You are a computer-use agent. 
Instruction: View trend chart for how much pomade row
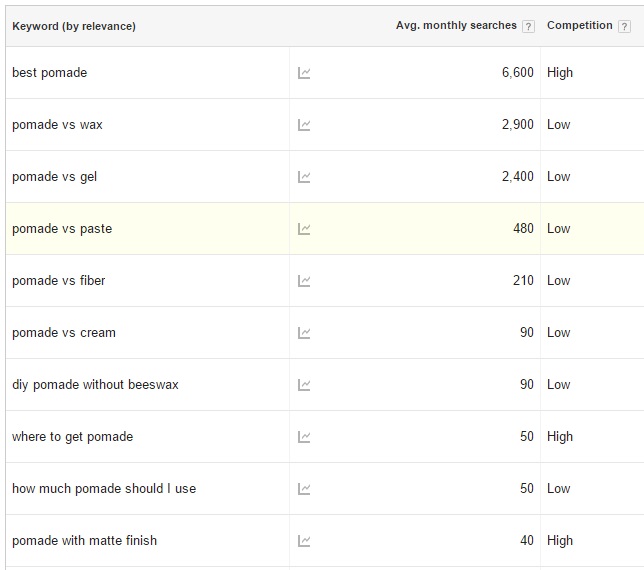[x=304, y=489]
